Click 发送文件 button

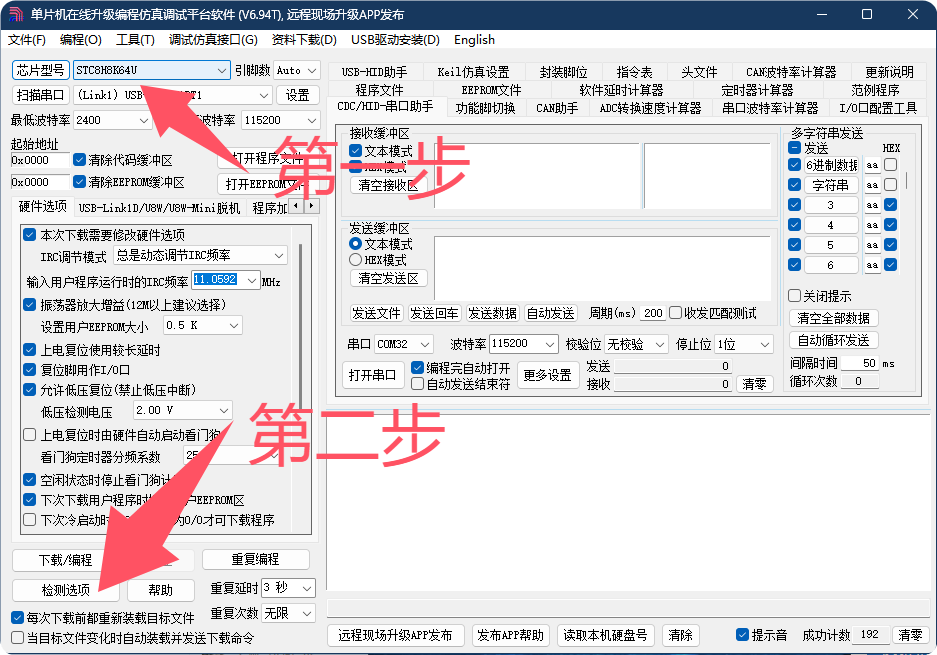(376, 313)
